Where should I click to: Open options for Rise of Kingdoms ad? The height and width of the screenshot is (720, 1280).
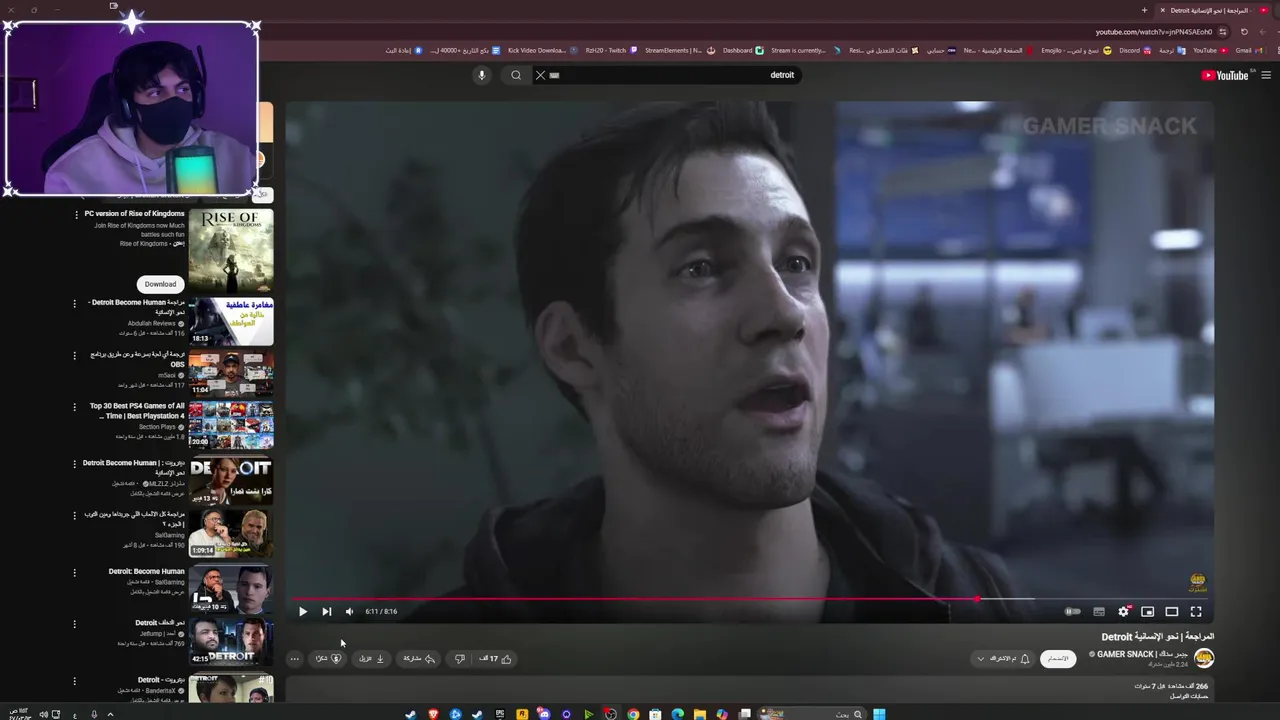click(x=76, y=214)
